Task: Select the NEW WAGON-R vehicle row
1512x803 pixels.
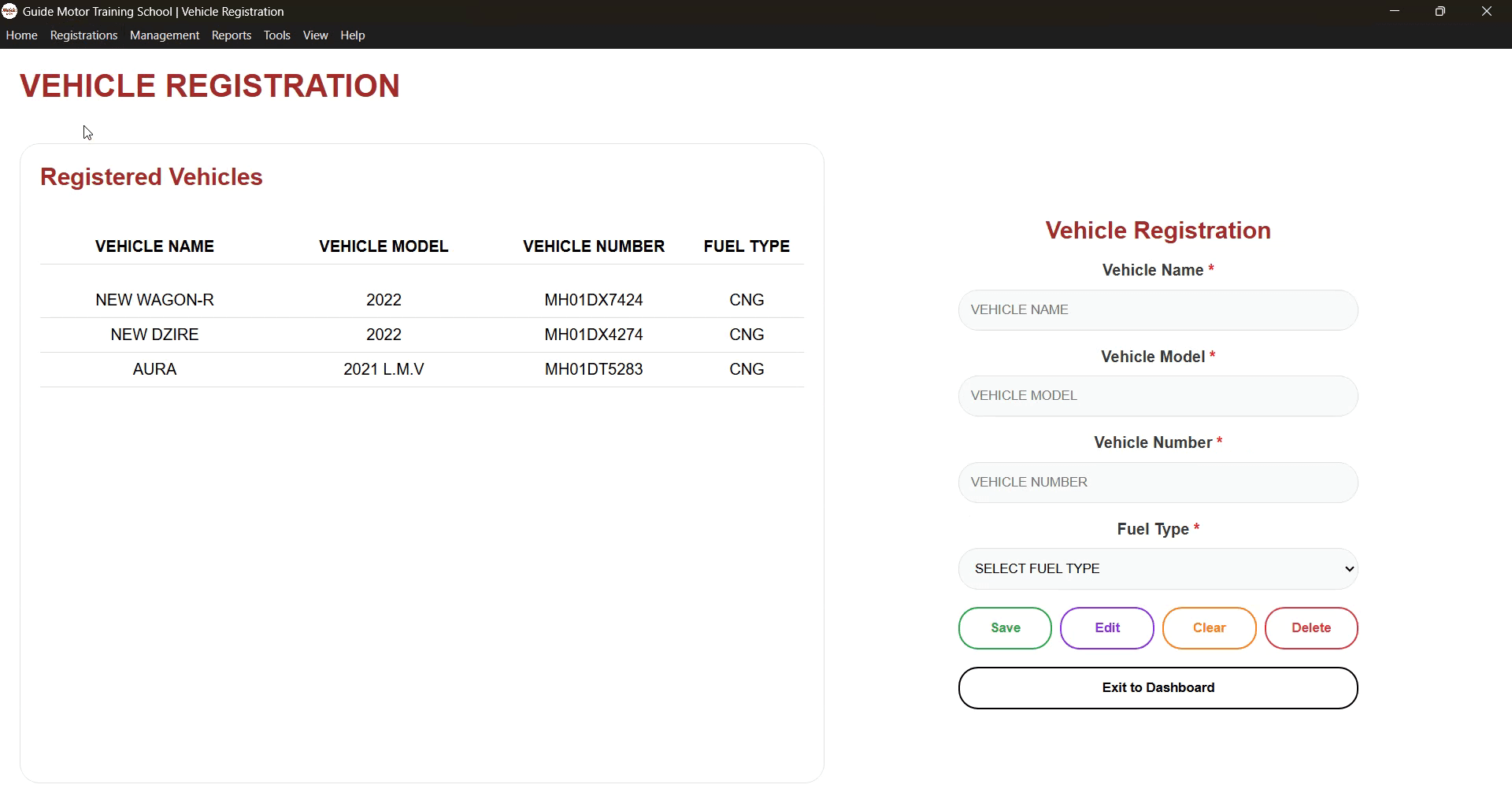Action: coord(421,299)
